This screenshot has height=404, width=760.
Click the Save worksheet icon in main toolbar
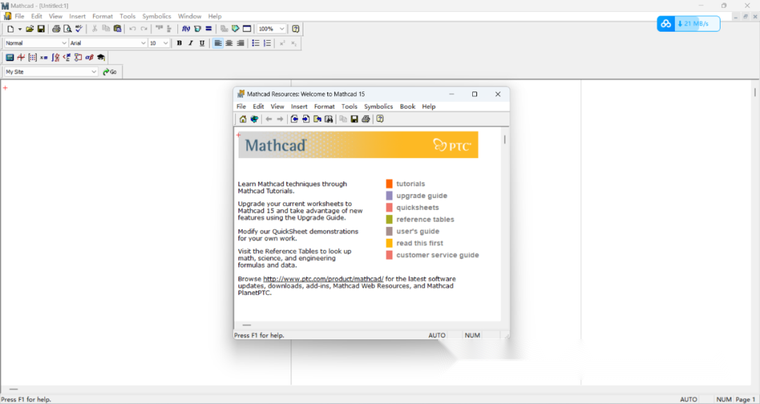[41, 29]
